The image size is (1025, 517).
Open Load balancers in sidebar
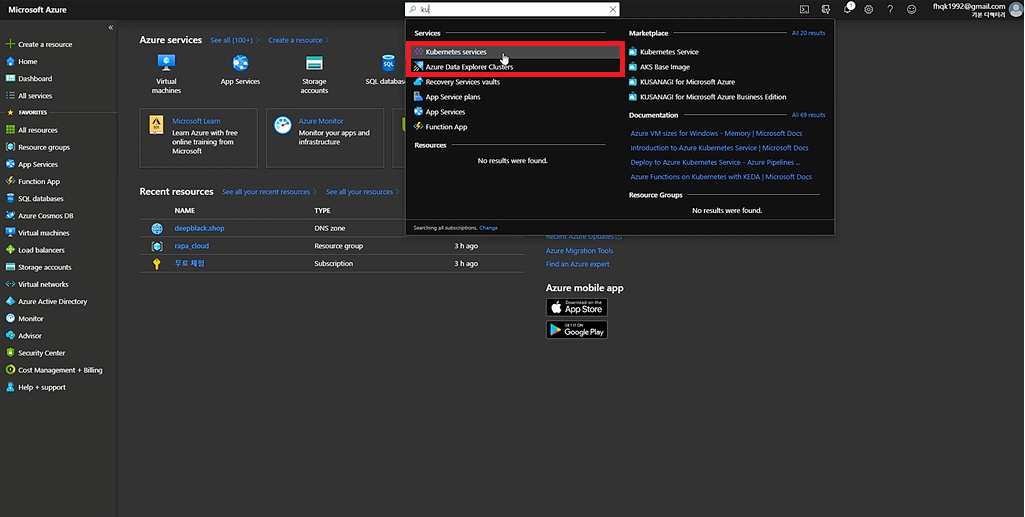tap(35, 250)
